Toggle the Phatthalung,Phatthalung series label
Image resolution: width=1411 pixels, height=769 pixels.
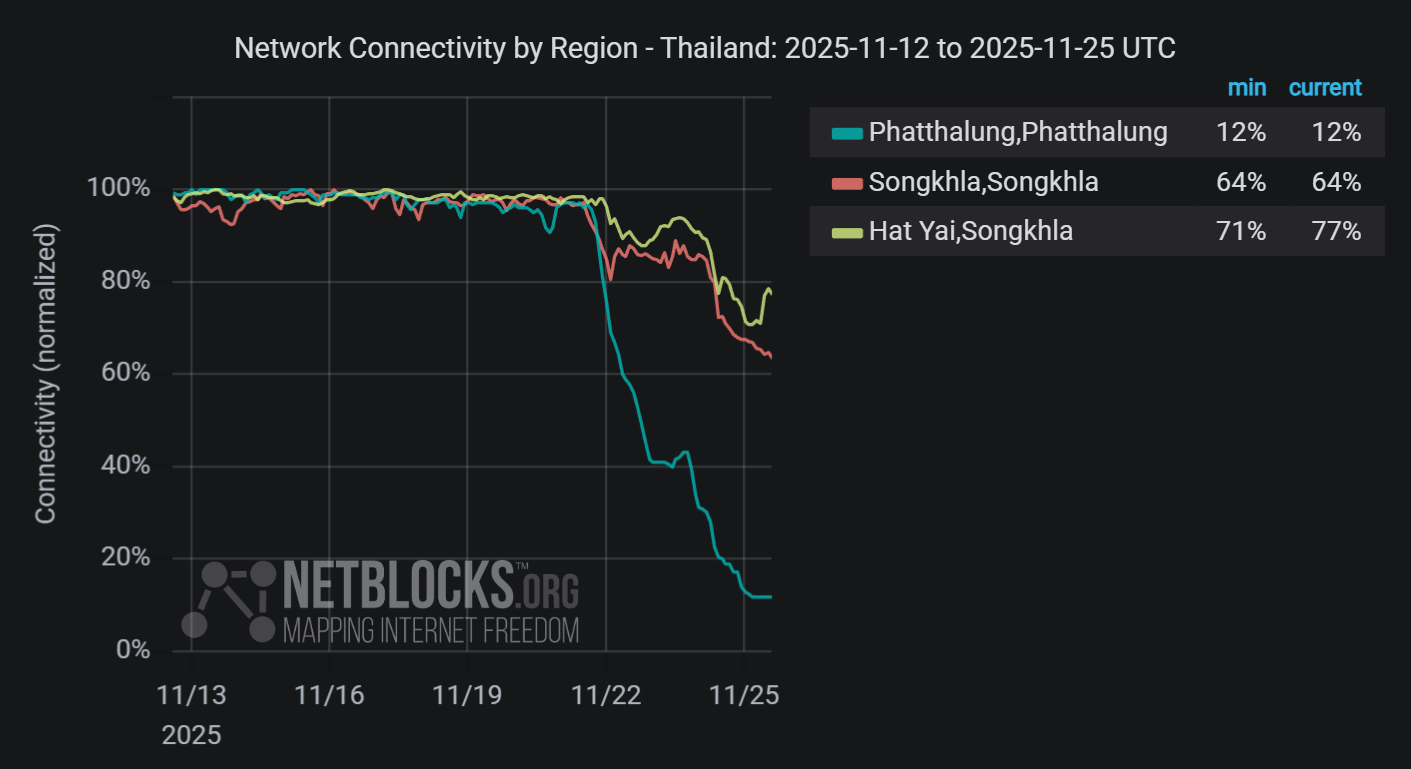click(1018, 132)
